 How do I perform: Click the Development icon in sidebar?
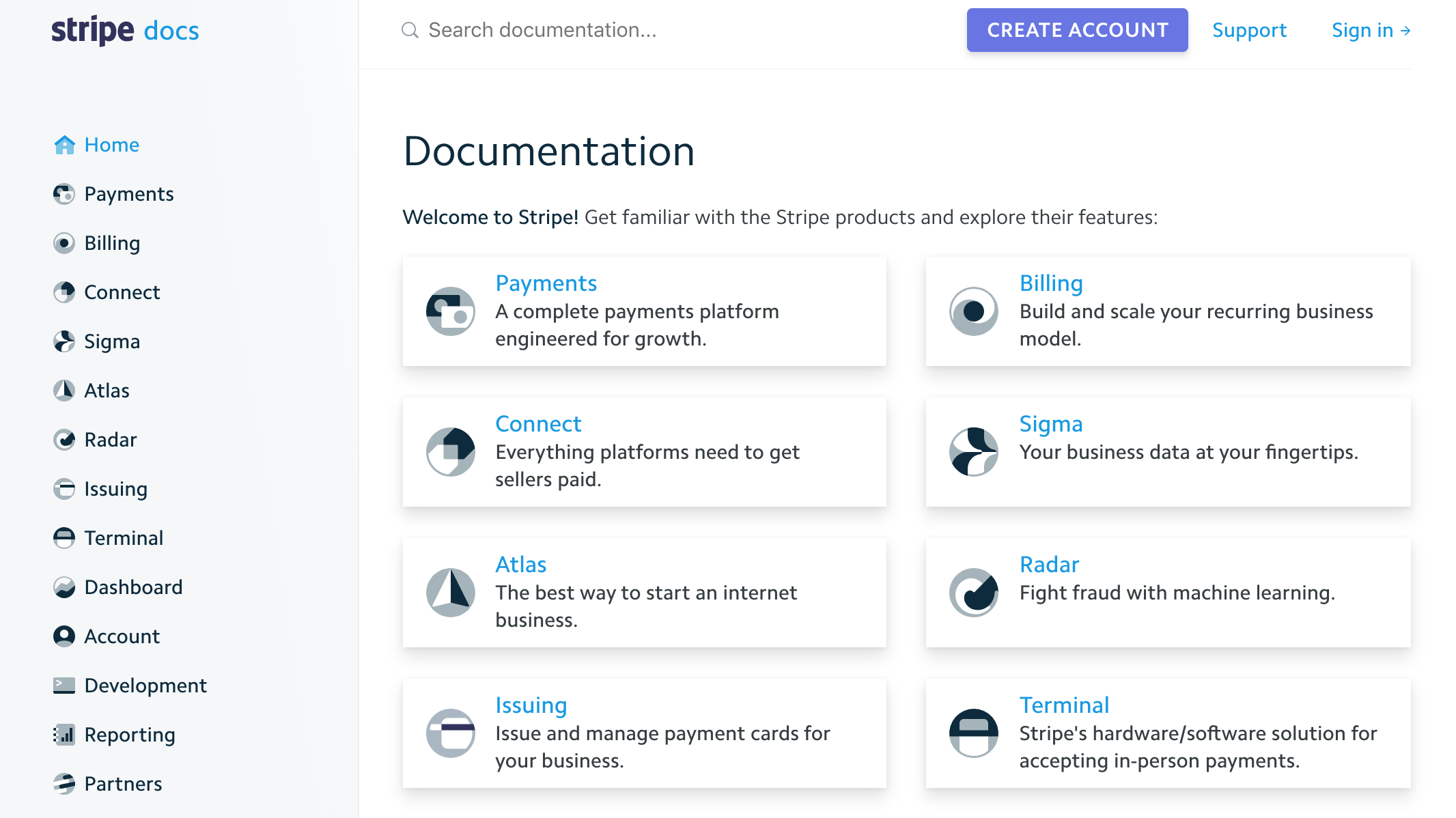(x=64, y=686)
